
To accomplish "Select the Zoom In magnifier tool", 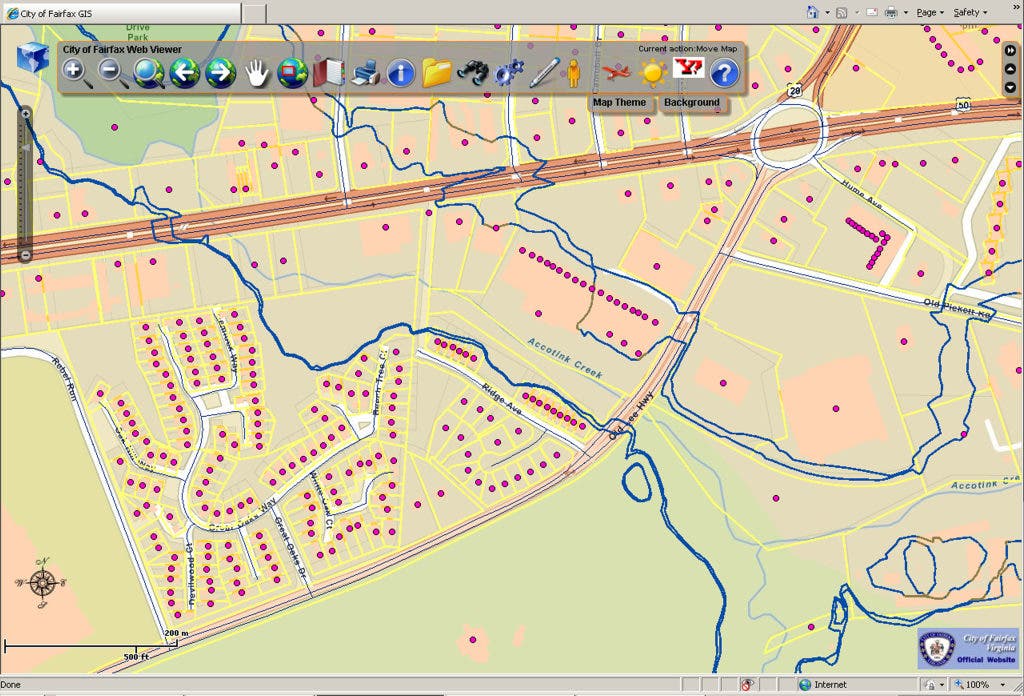I will [74, 72].
